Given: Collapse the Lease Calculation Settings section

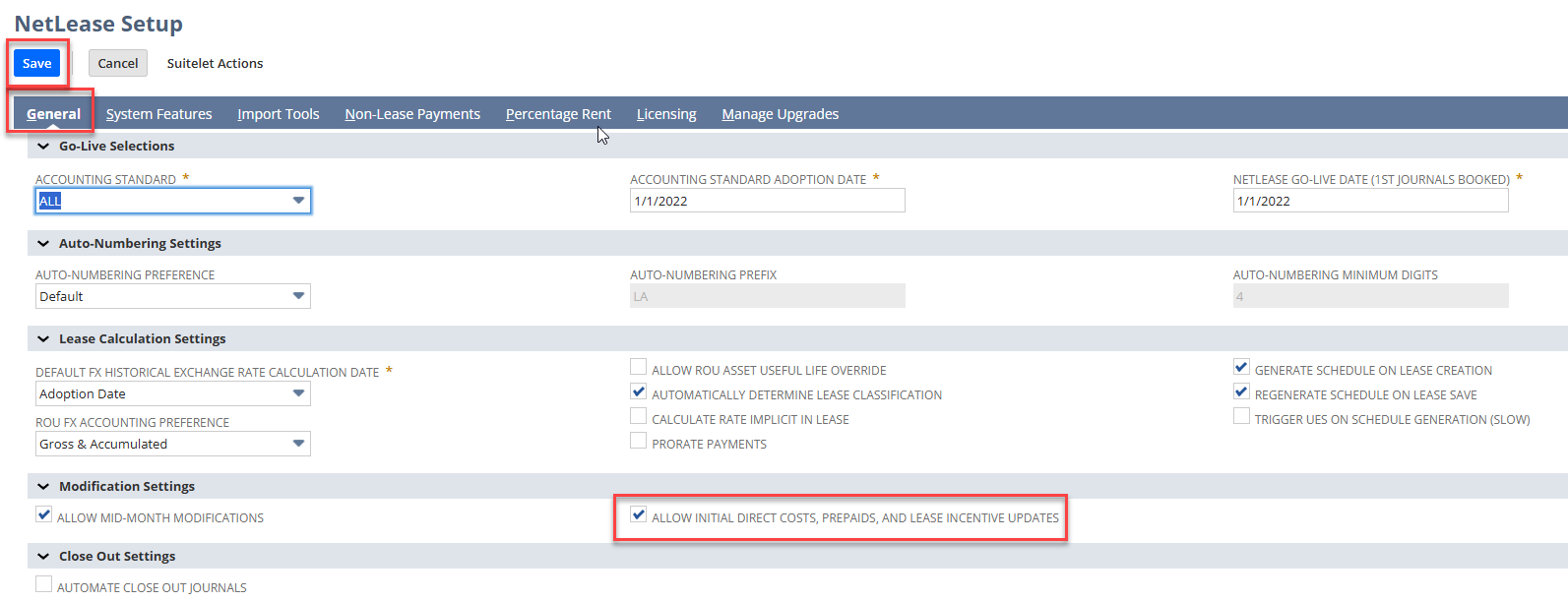Looking at the screenshot, I should 43,338.
